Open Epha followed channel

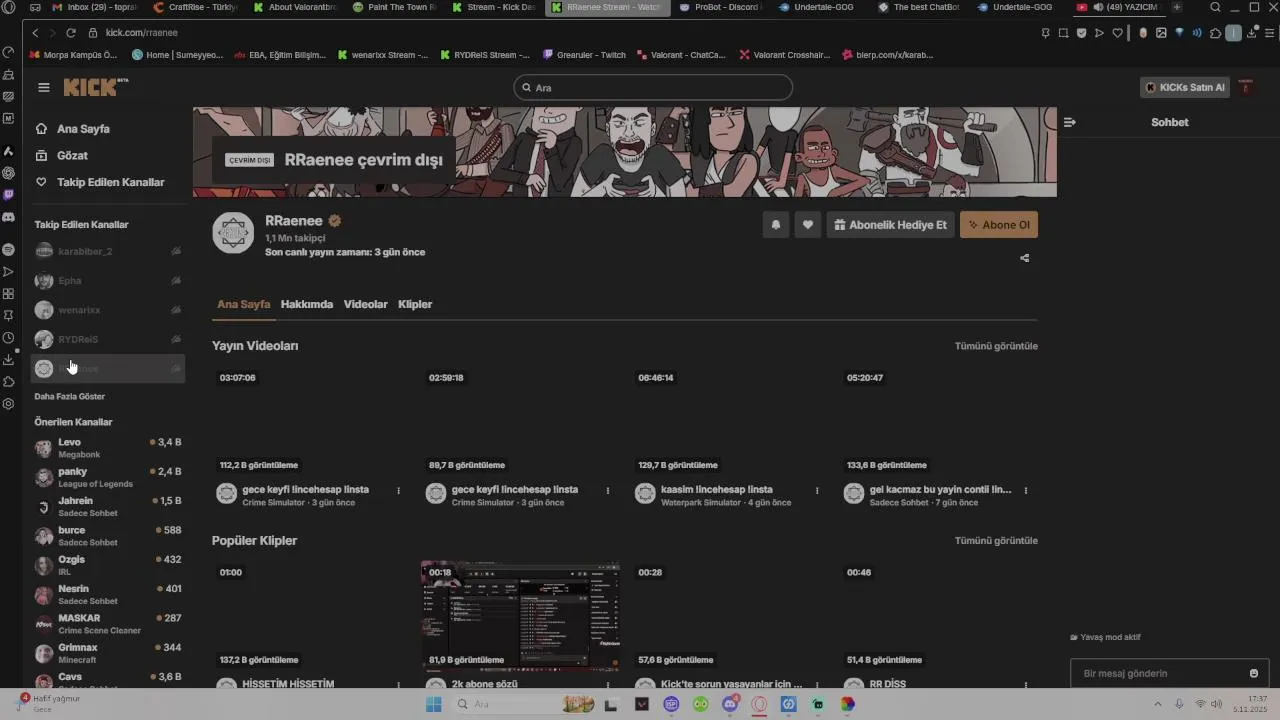point(108,281)
